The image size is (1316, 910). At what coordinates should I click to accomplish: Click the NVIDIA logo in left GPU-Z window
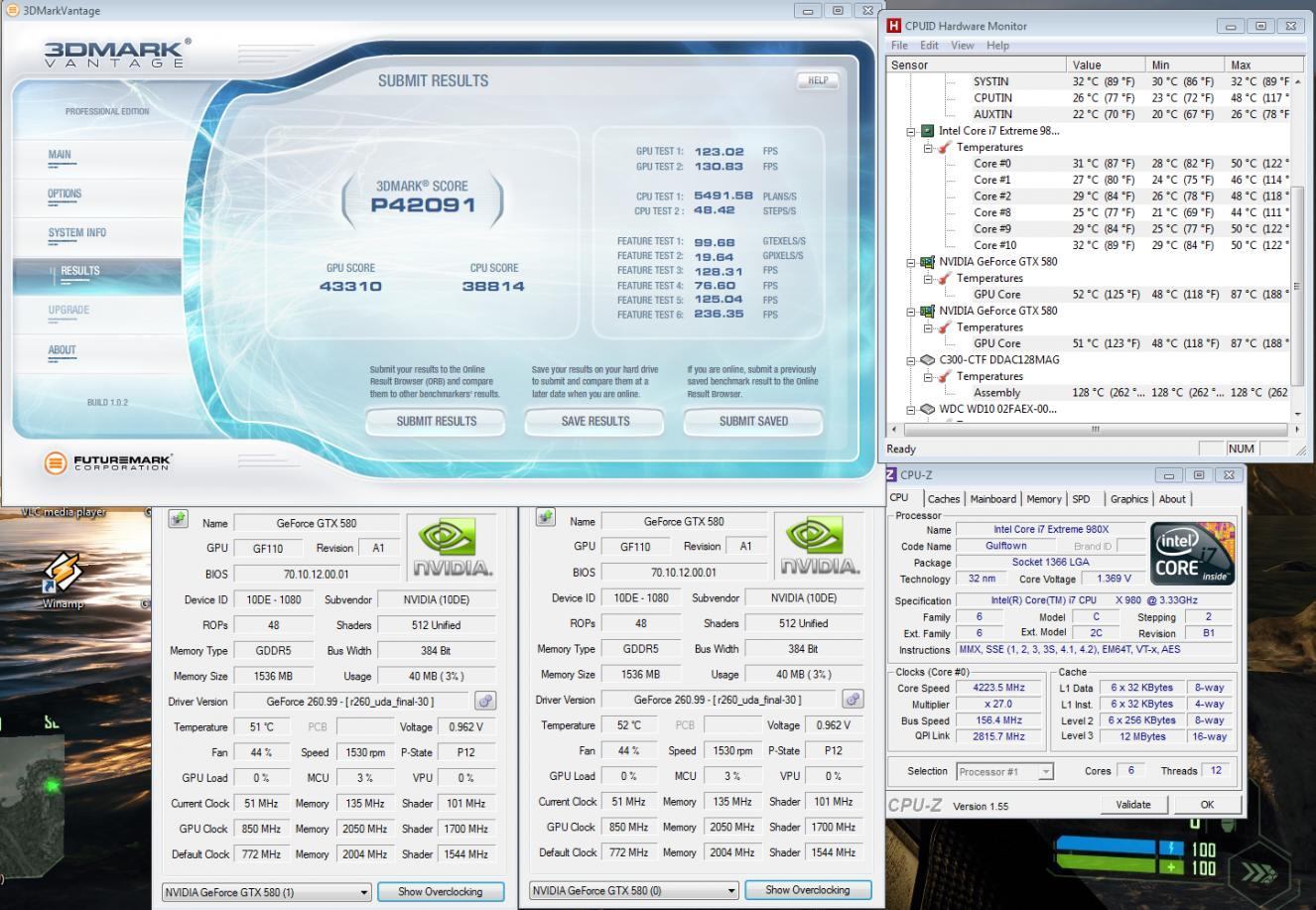(453, 548)
